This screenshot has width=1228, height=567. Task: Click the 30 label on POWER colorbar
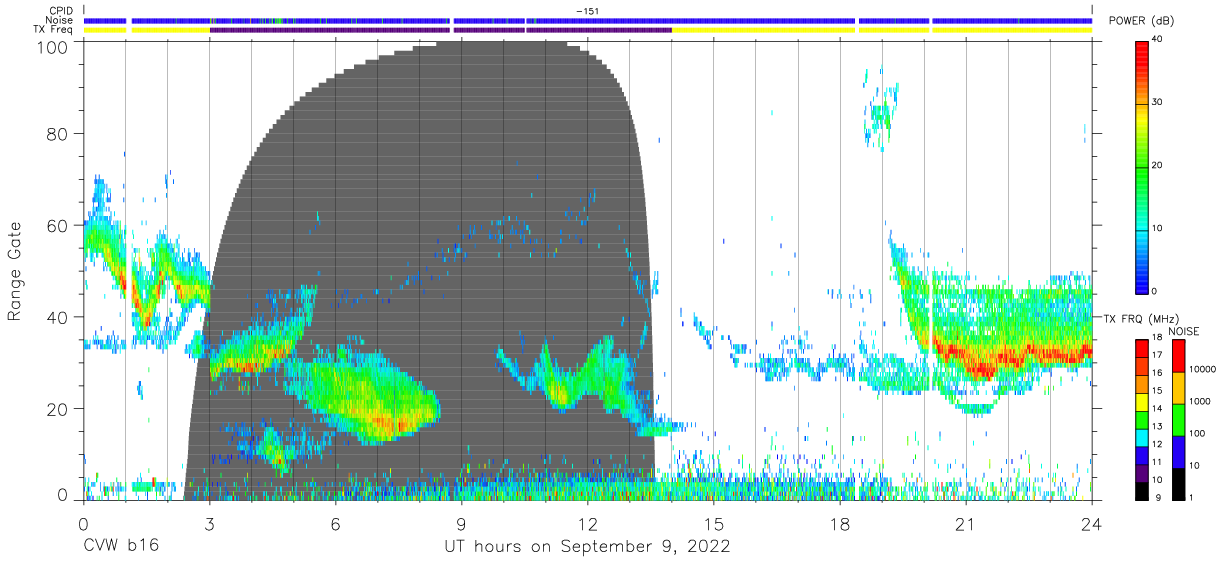[x=1158, y=103]
